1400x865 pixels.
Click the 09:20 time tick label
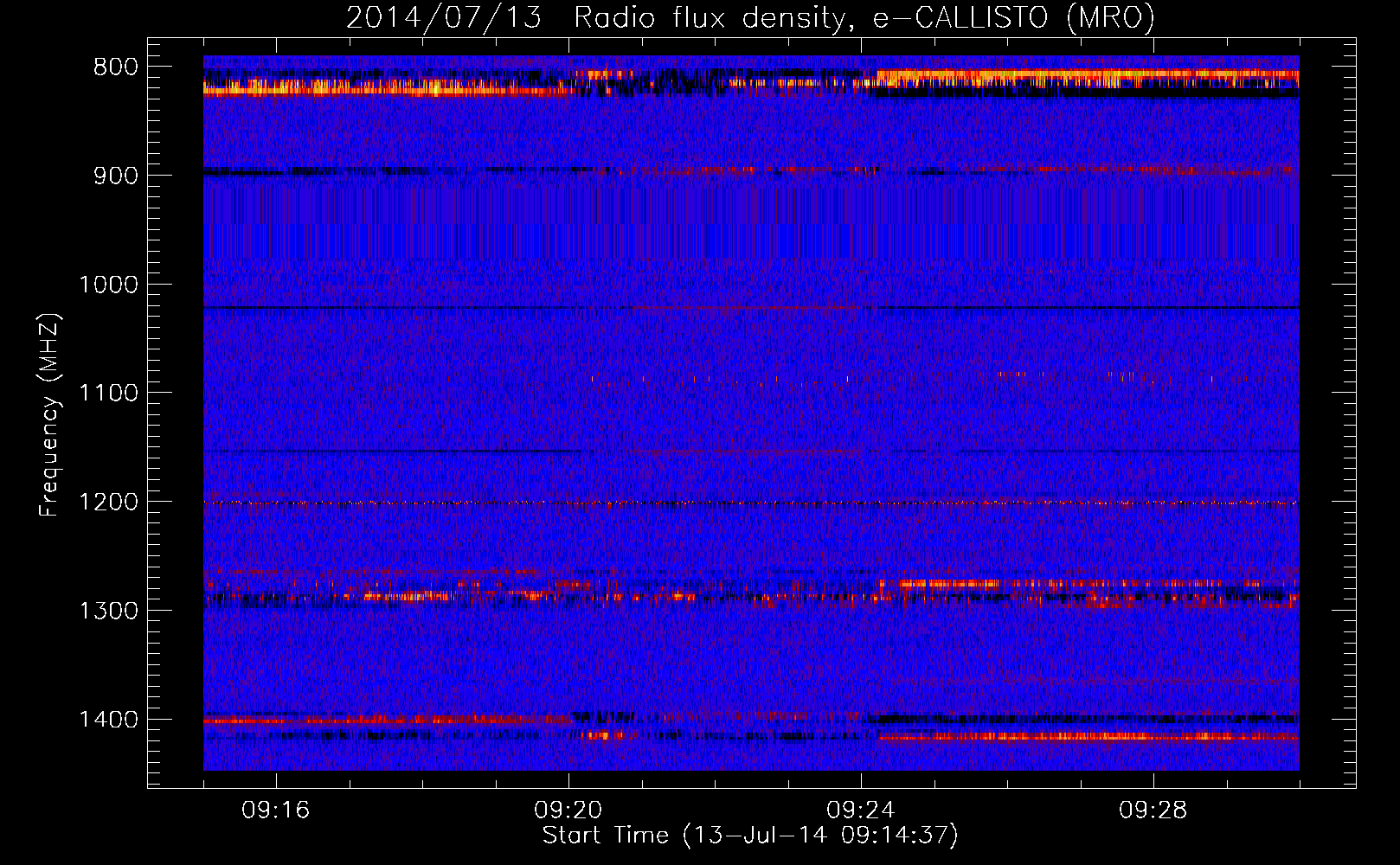(x=568, y=811)
